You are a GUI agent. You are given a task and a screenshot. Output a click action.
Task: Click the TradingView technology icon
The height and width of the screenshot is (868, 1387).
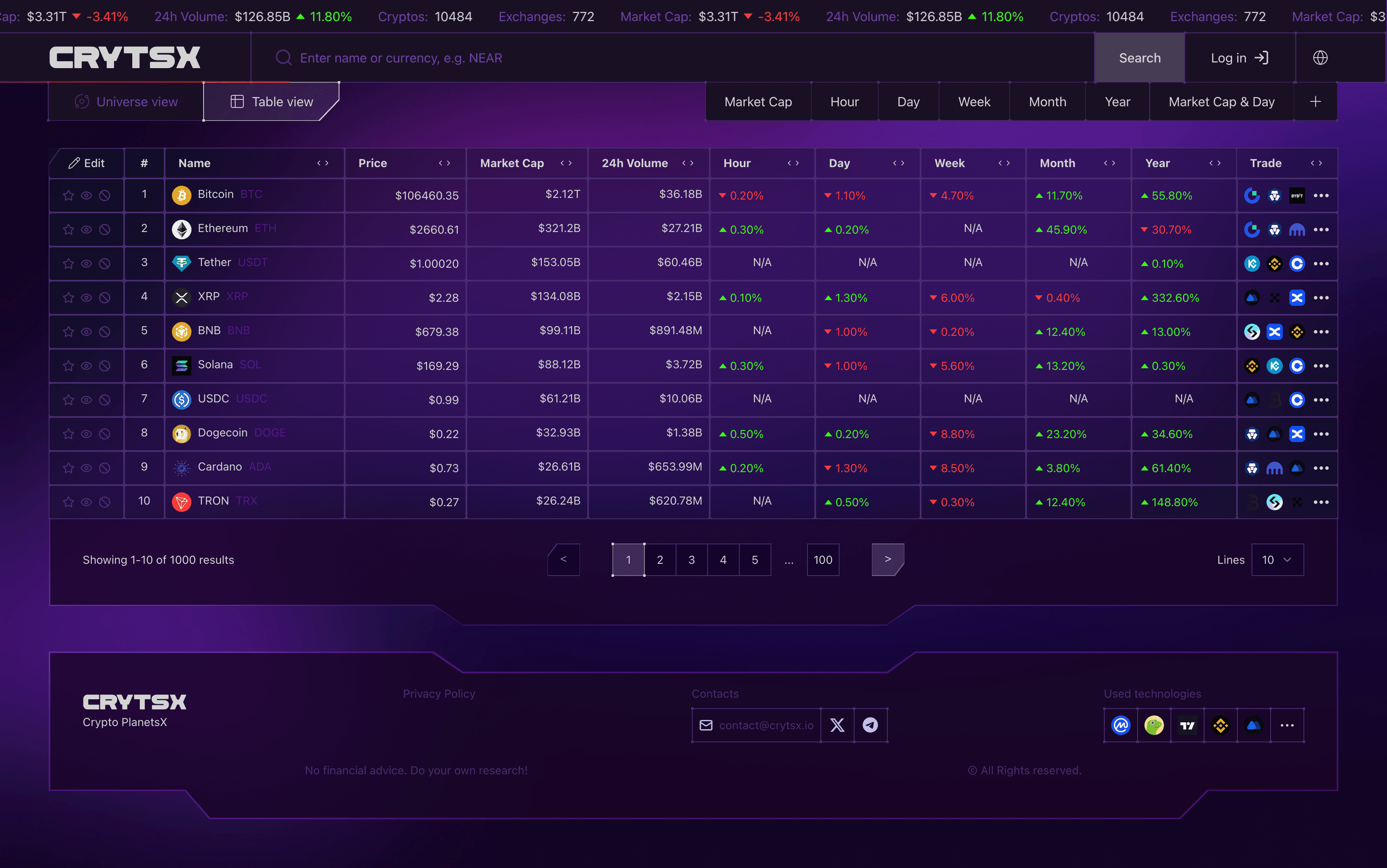[1187, 725]
